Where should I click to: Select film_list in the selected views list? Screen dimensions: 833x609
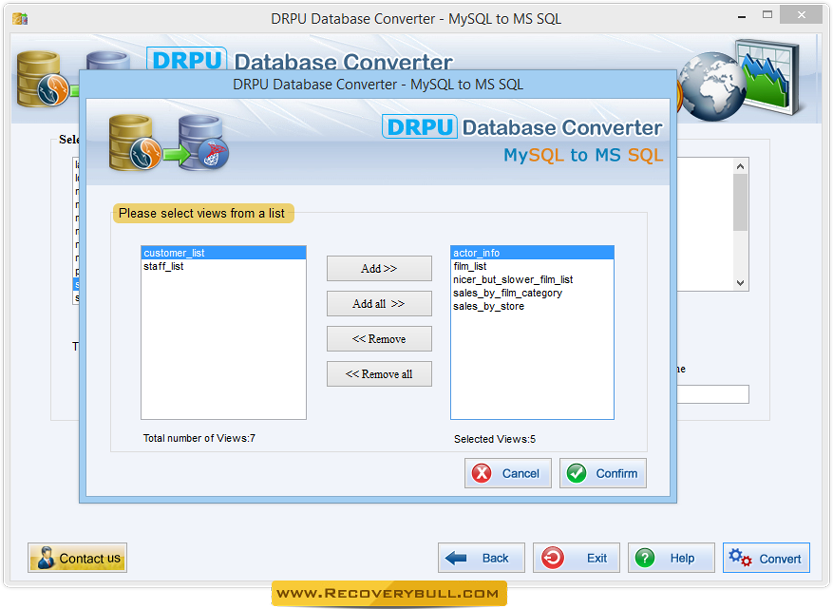pyautogui.click(x=532, y=266)
